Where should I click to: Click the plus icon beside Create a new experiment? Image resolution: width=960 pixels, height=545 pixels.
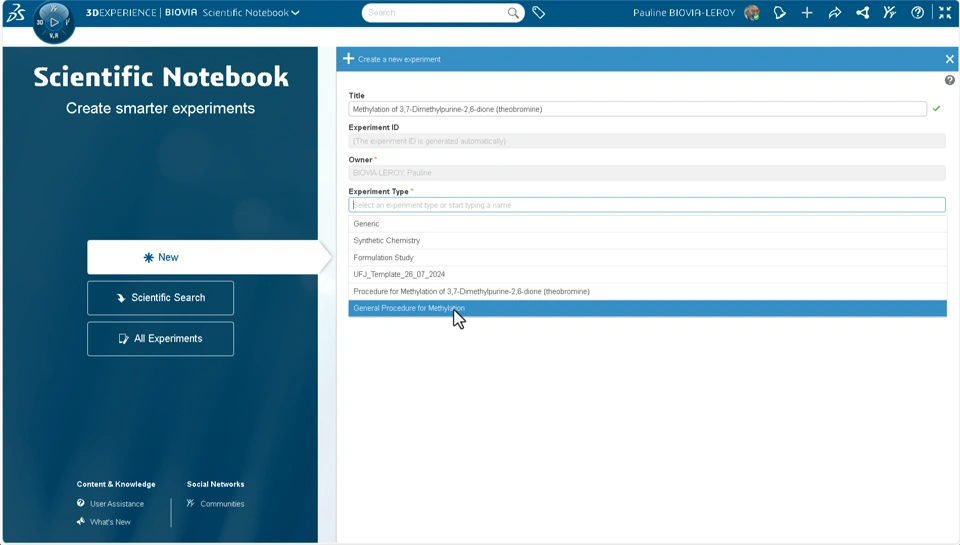coord(348,59)
